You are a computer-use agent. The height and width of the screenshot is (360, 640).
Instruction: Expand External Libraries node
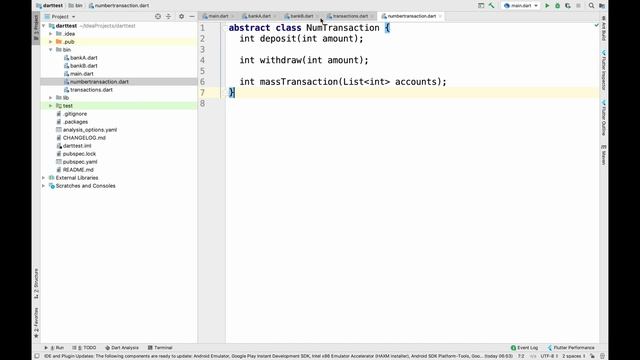pyautogui.click(x=44, y=178)
